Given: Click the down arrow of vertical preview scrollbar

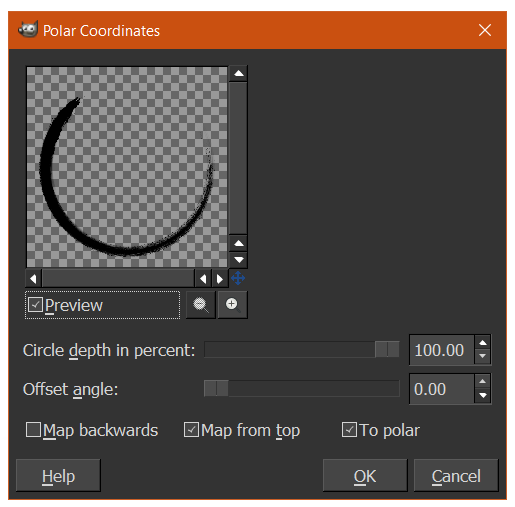Looking at the screenshot, I should (239, 260).
